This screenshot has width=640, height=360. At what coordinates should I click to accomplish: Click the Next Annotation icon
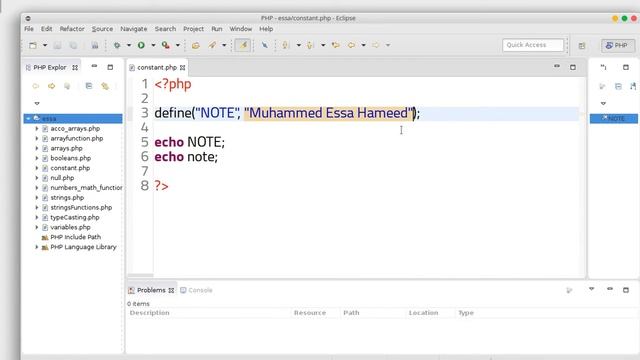point(286,45)
